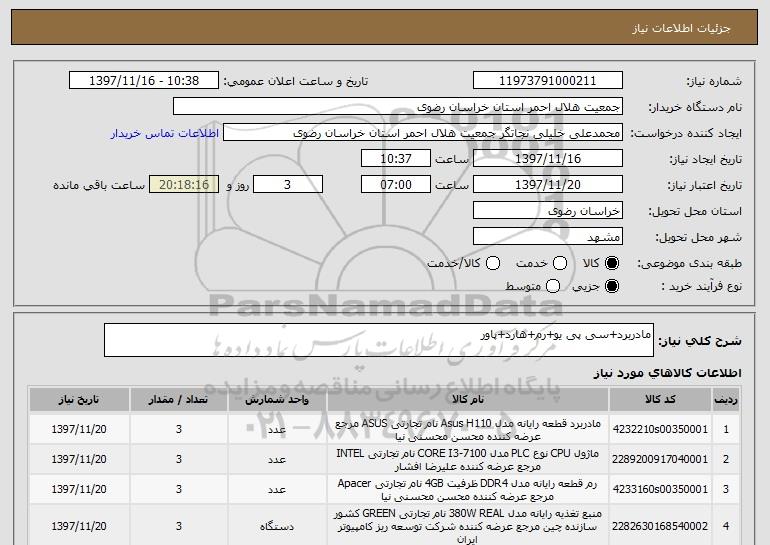Click the delivery city field مشهد
770x545 pixels.
tap(548, 237)
